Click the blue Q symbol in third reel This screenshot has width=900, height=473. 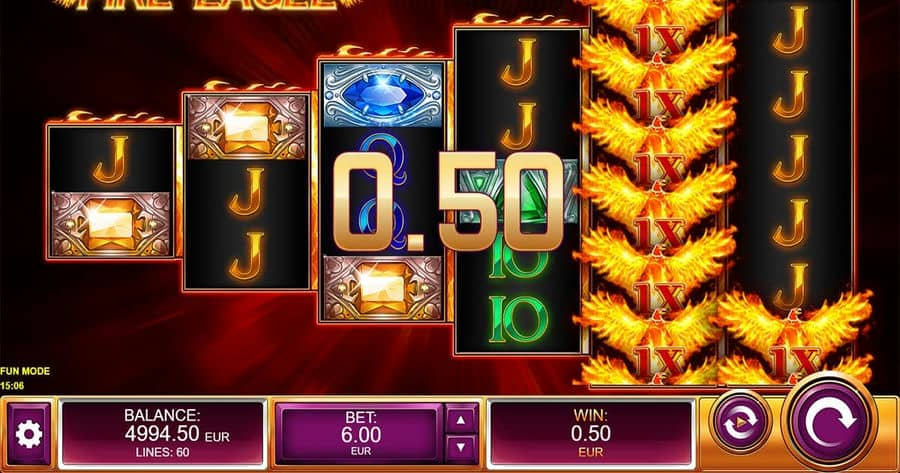point(383,159)
